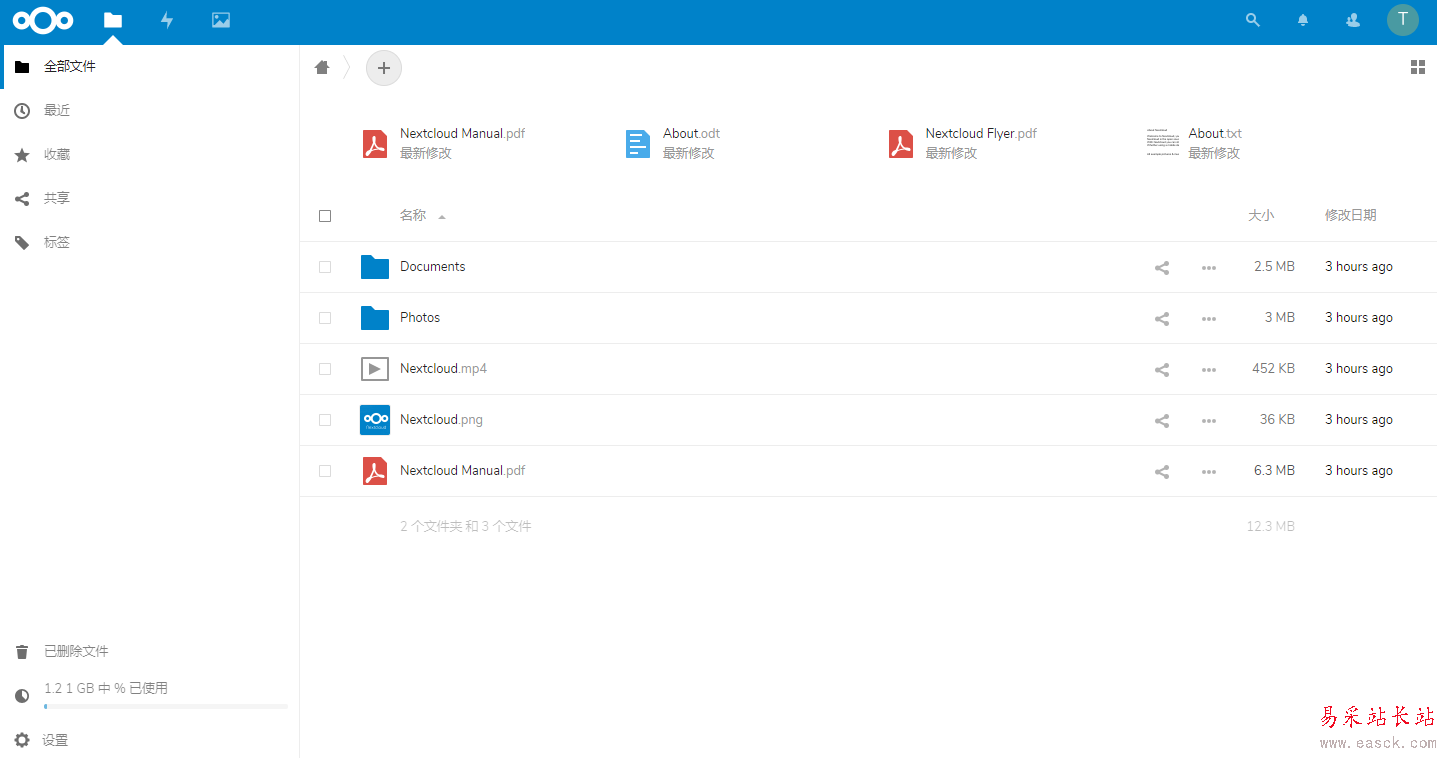This screenshot has width=1437, height=758.
Task: Open the Files app icon in top bar
Action: pyautogui.click(x=113, y=20)
